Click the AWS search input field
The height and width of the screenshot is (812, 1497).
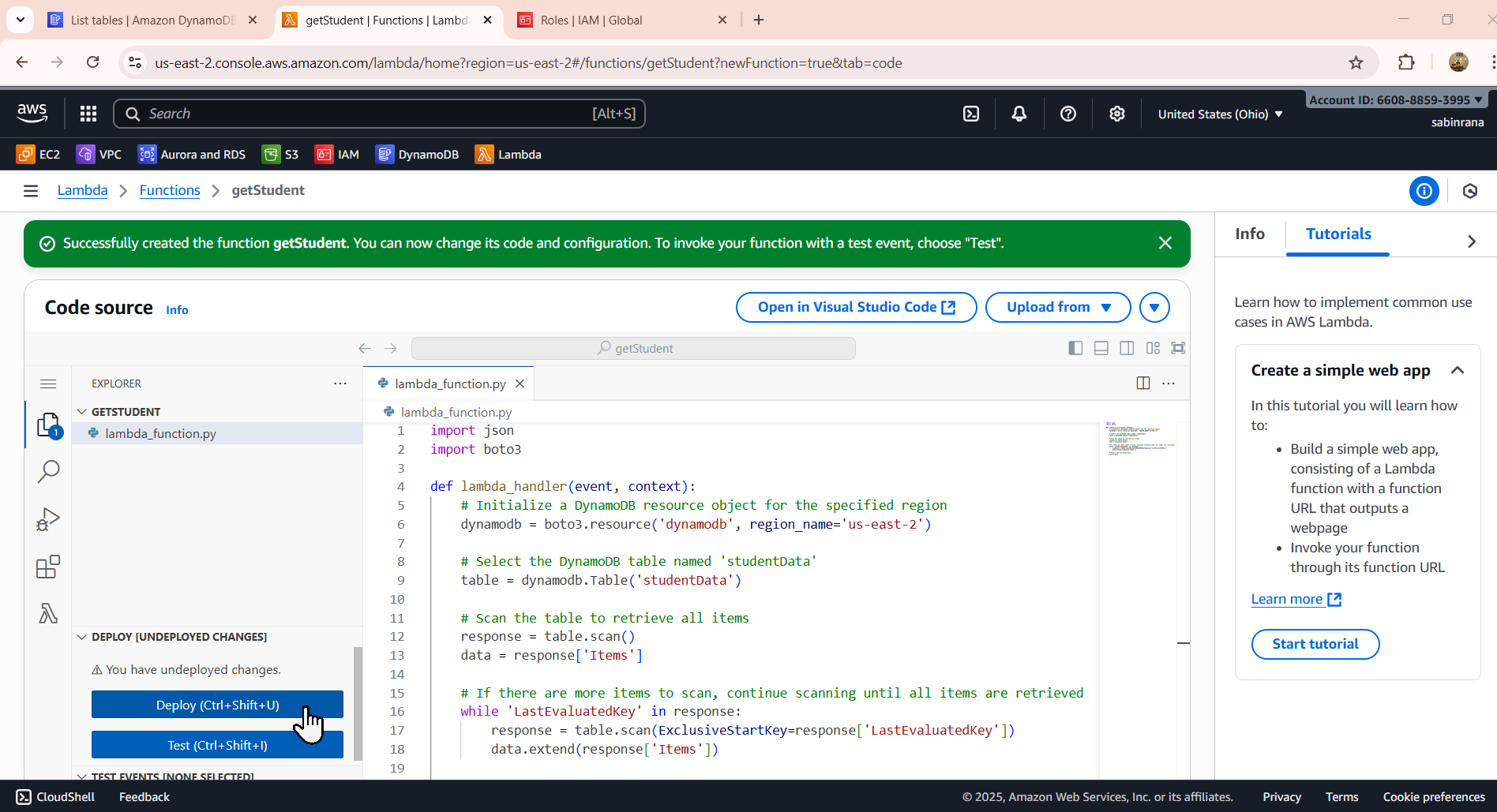pos(379,114)
